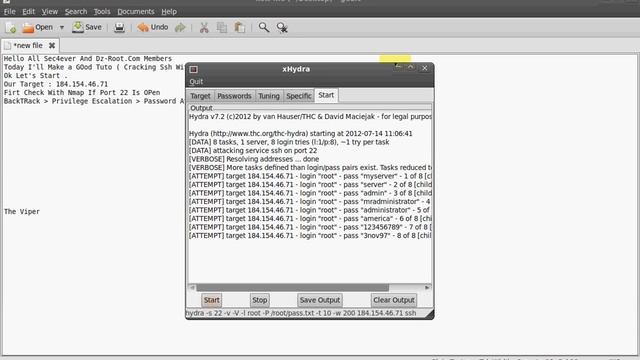Click the attempt line with pass "myserver"
This screenshot has height=360, width=640.
click(310, 176)
